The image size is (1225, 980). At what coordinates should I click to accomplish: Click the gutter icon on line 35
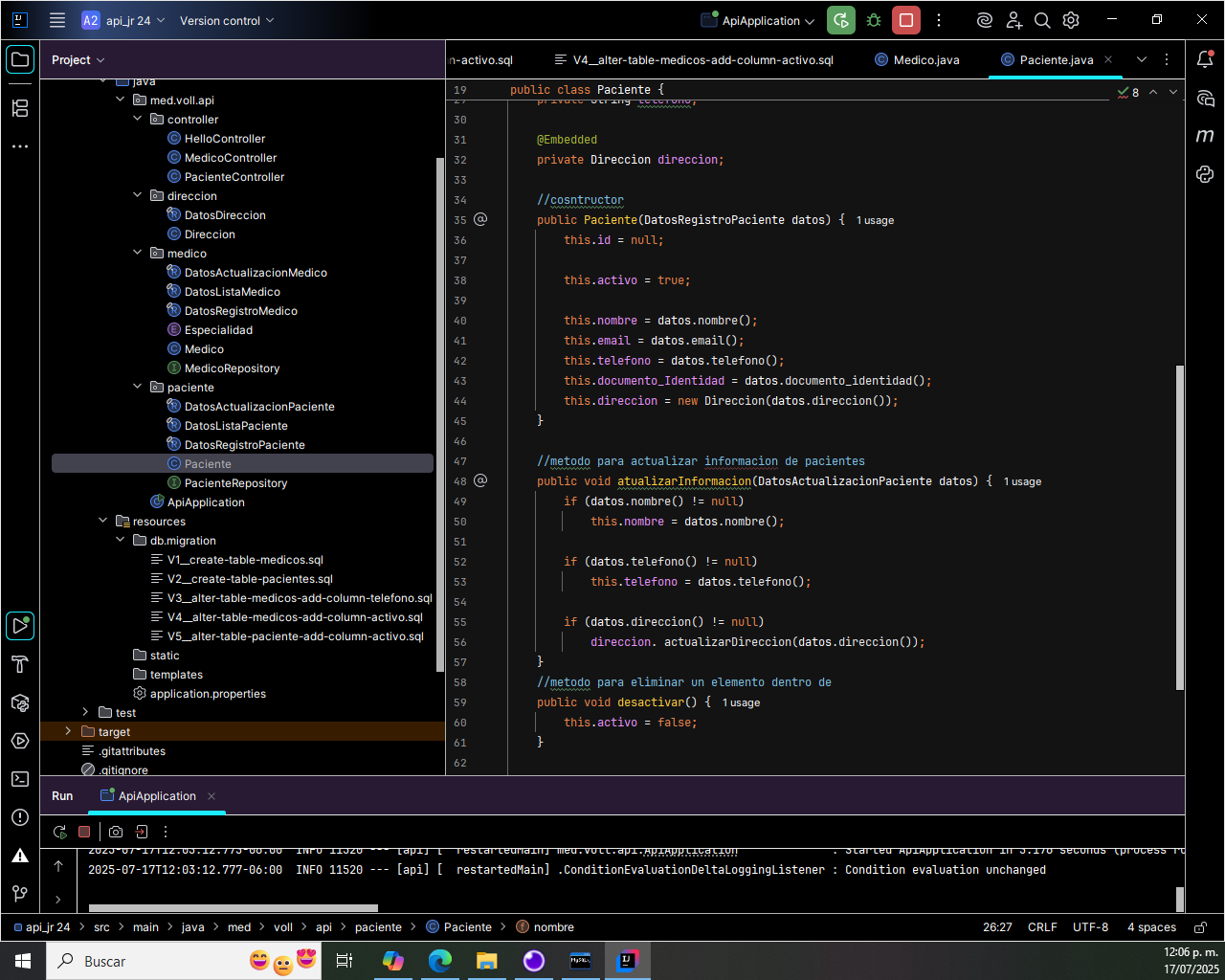coord(480,219)
